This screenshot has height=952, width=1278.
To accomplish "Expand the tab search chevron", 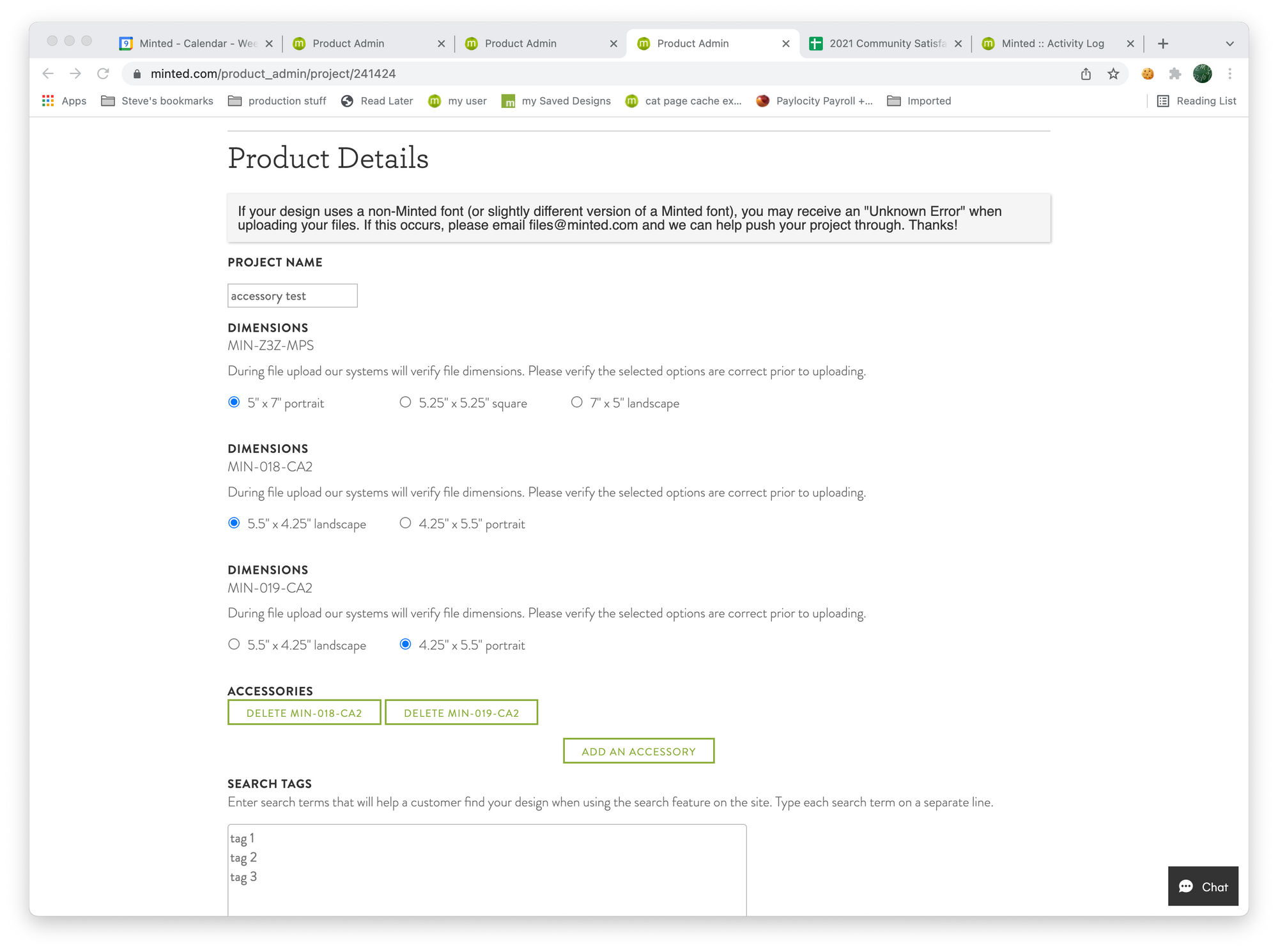I will tap(1229, 43).
